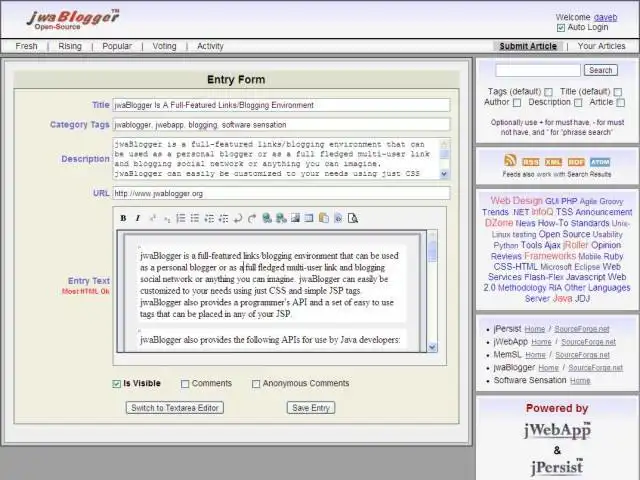This screenshot has height=480, width=640.
Task: Click in the Title input field
Action: [281, 105]
